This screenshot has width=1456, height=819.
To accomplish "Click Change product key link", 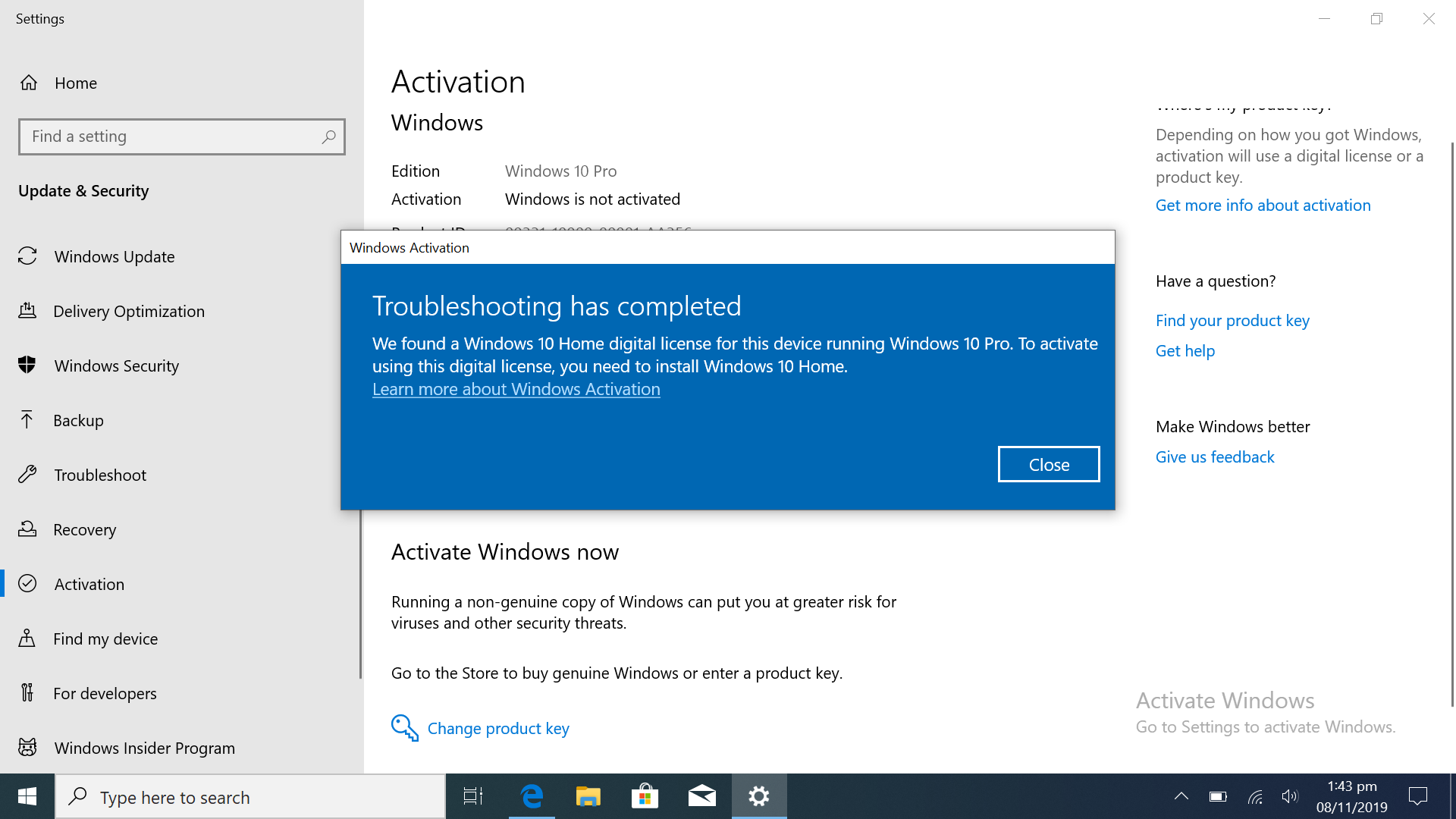I will [x=498, y=728].
